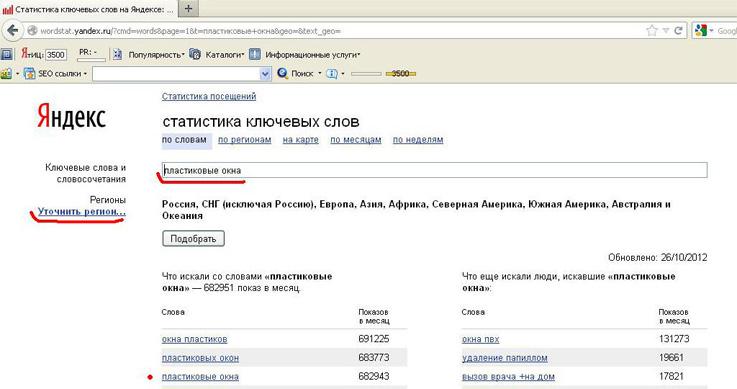
Task: Open the пластиковых окон keyword link
Action: pyautogui.click(x=200, y=358)
